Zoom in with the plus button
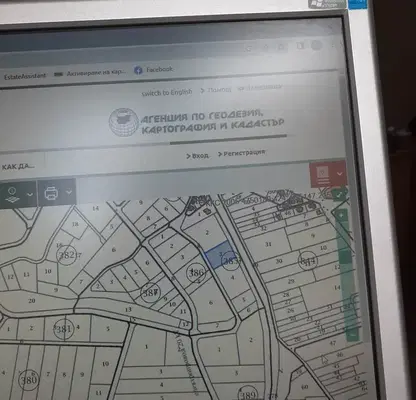The image size is (416, 400). coord(341,216)
